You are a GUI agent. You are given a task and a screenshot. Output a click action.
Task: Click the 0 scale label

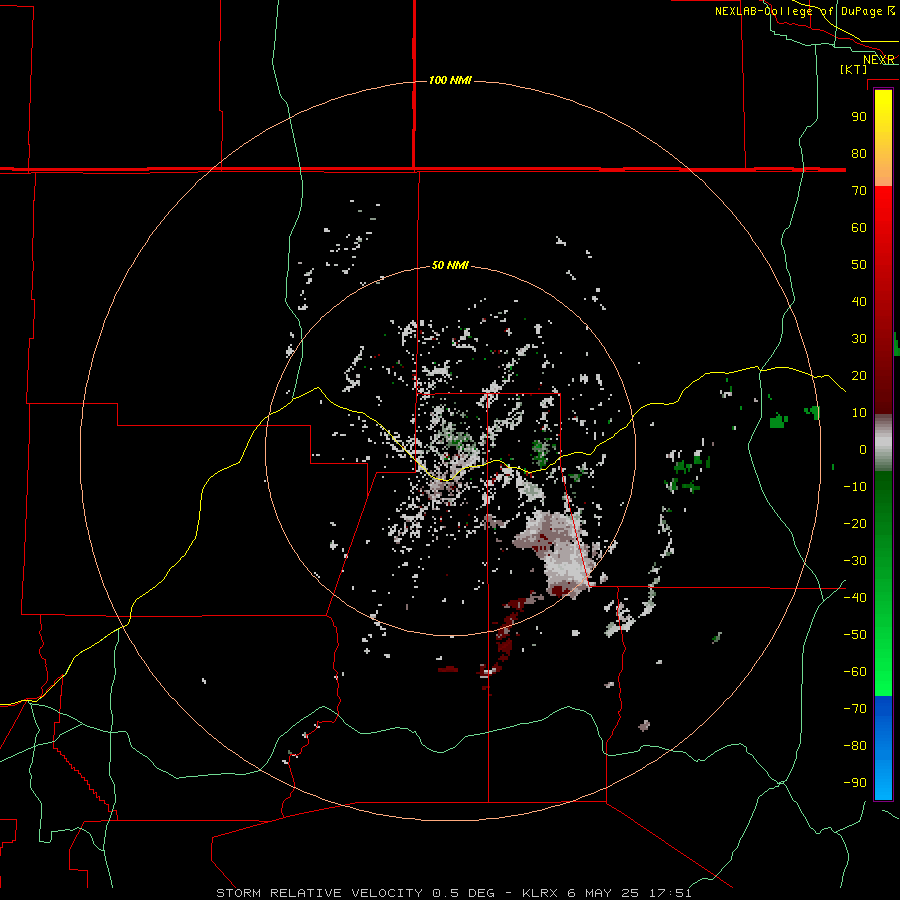pyautogui.click(x=863, y=449)
